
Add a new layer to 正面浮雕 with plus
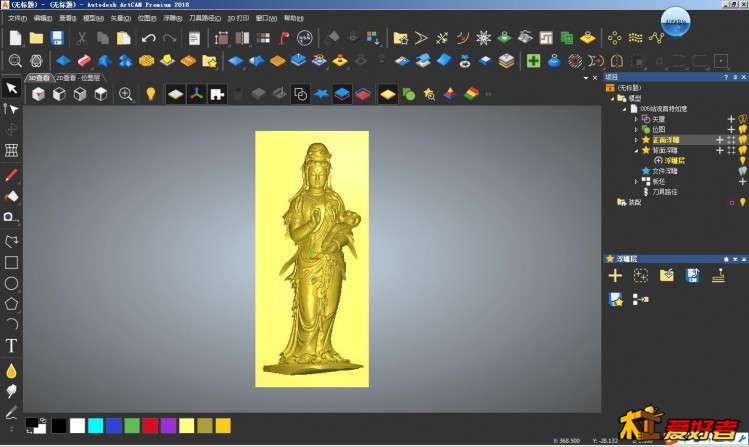(x=720, y=139)
